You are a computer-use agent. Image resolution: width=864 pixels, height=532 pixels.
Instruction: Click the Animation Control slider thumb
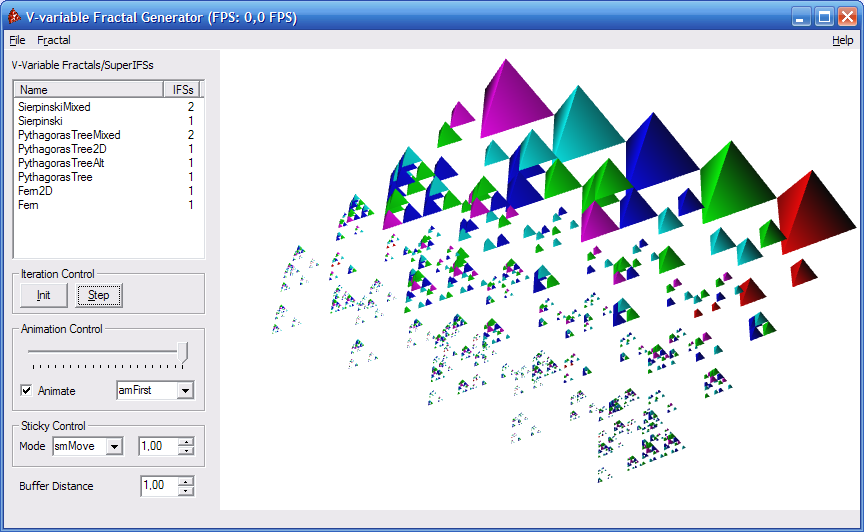tap(182, 352)
